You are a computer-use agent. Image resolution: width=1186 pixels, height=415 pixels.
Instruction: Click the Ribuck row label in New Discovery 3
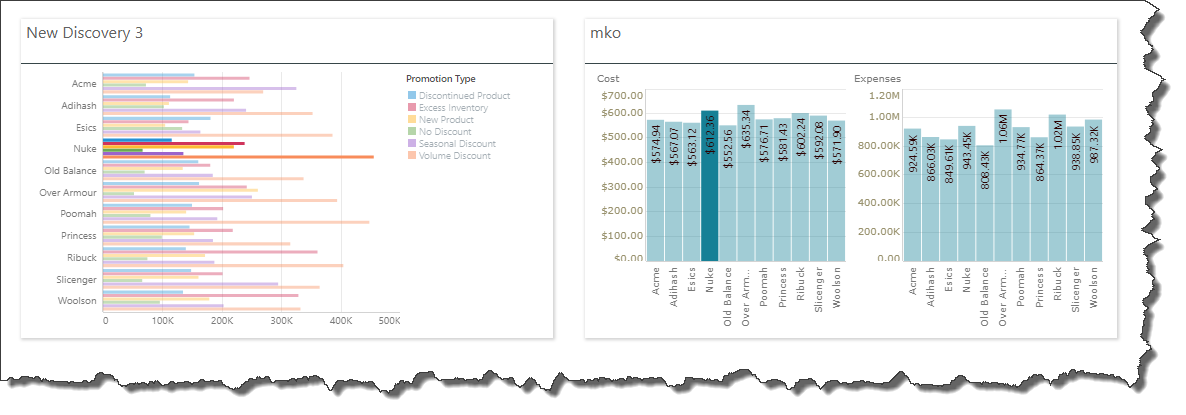tap(82, 258)
